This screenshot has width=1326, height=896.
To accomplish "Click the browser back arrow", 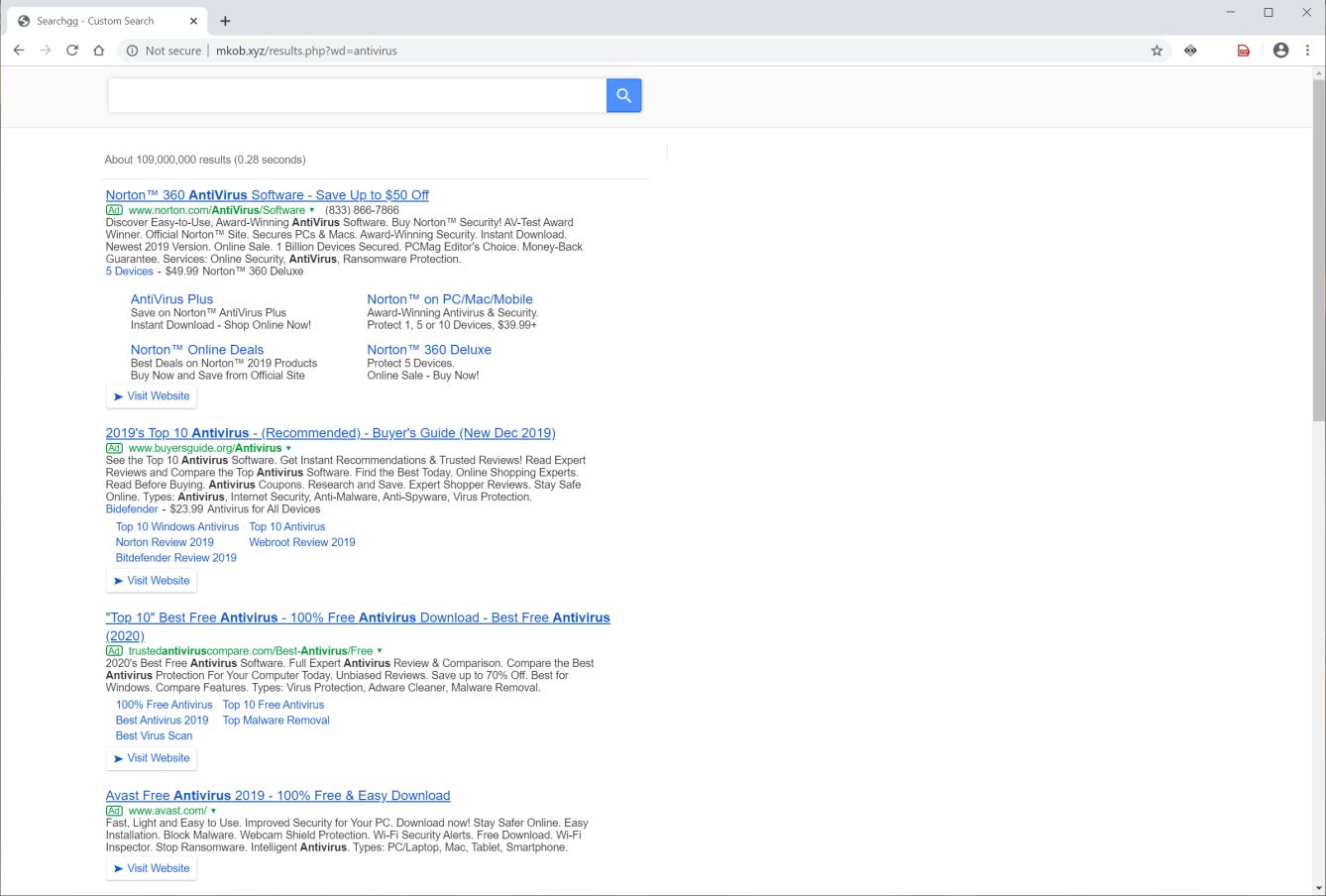I will click(x=19, y=51).
